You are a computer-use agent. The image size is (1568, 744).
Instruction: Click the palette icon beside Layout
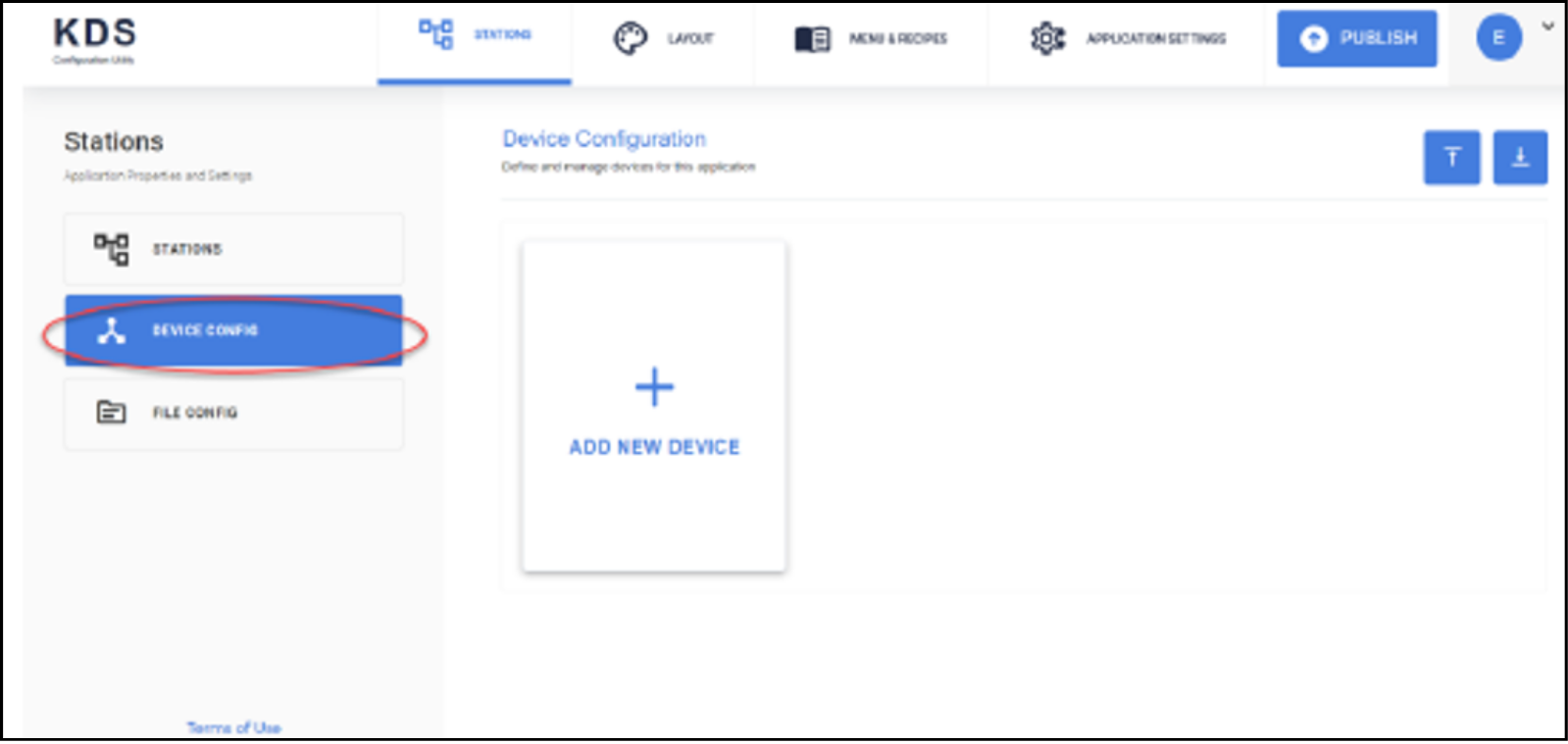point(630,39)
